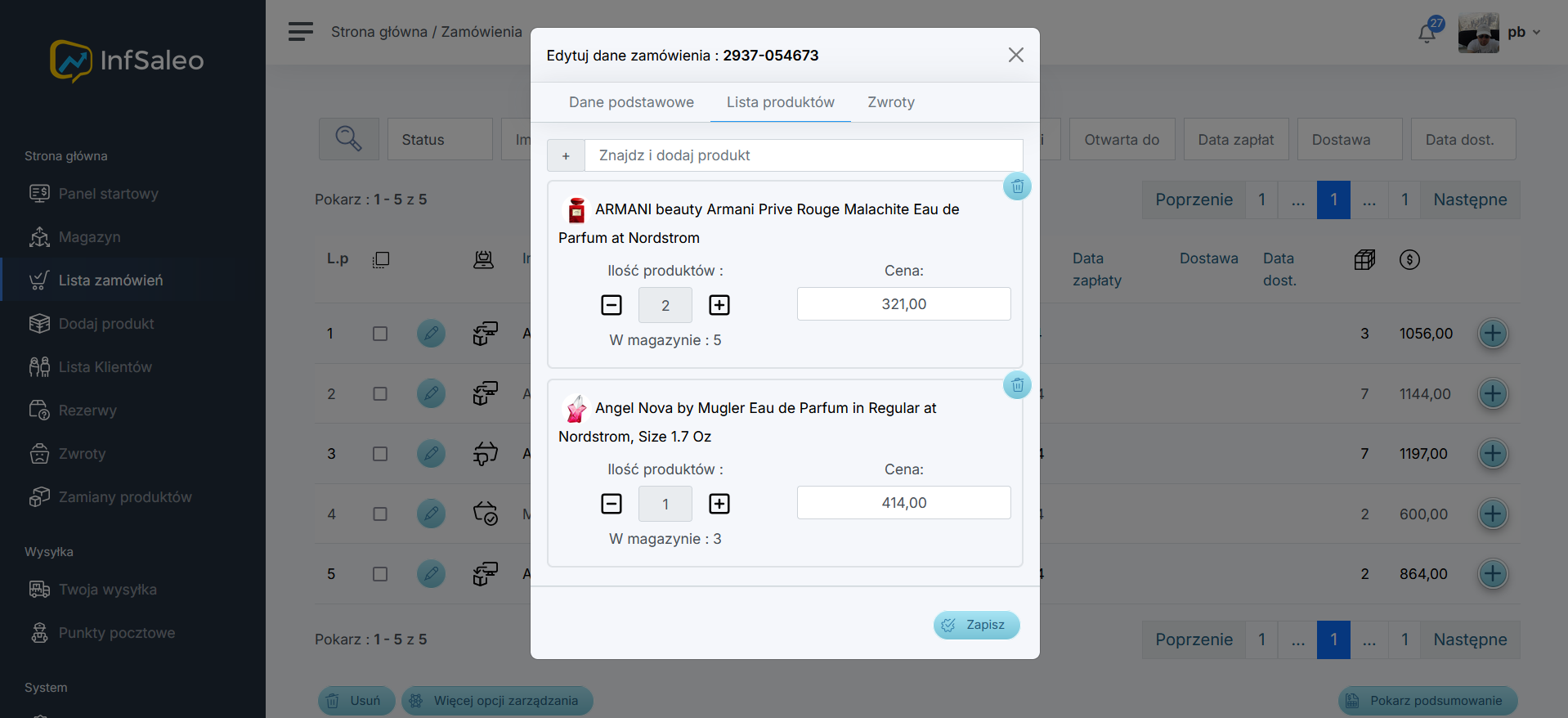
Task: Open the Dostawa filter
Action: click(x=1350, y=139)
